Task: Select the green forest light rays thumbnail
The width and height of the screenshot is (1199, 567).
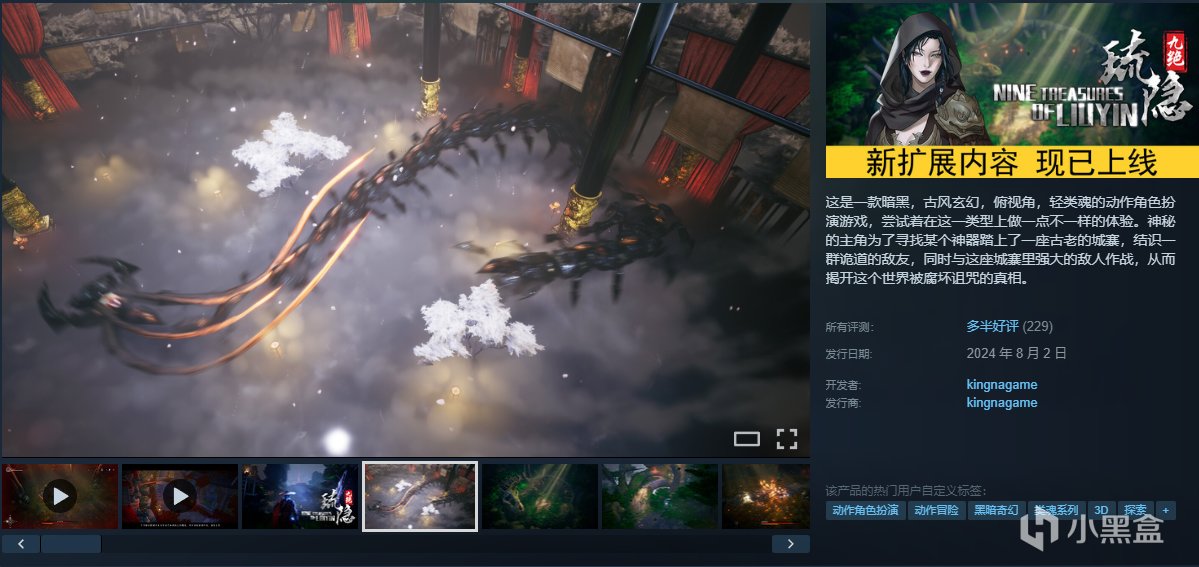Action: click(x=540, y=496)
